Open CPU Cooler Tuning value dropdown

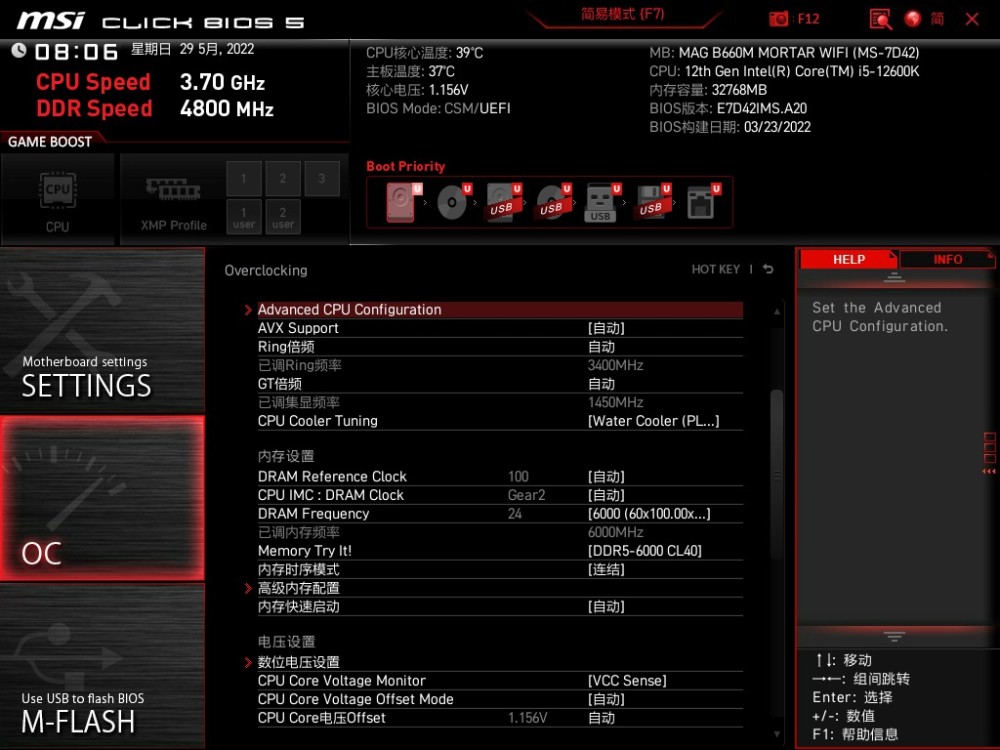coord(653,421)
